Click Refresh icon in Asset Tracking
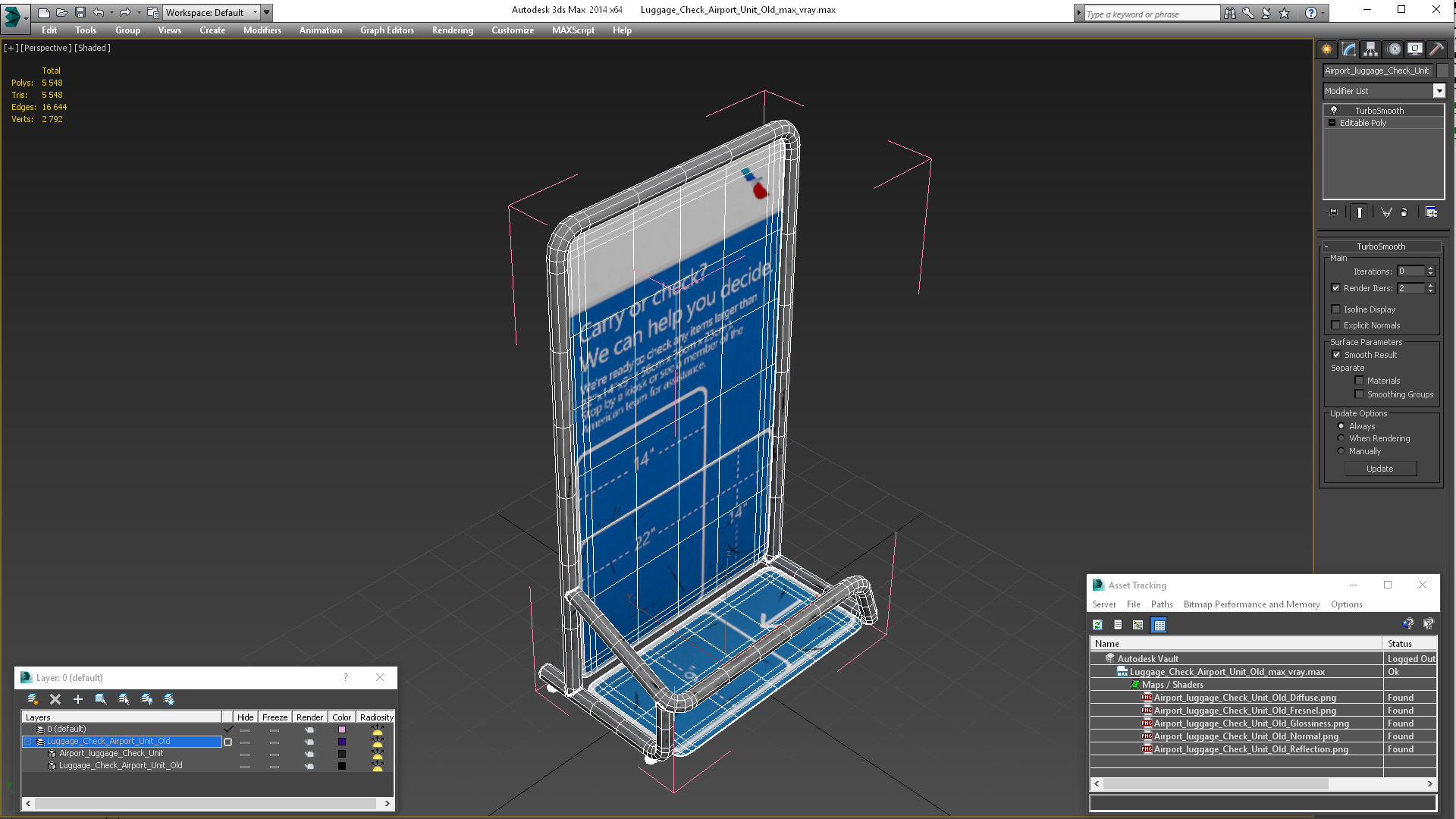1456x819 pixels. tap(1097, 625)
